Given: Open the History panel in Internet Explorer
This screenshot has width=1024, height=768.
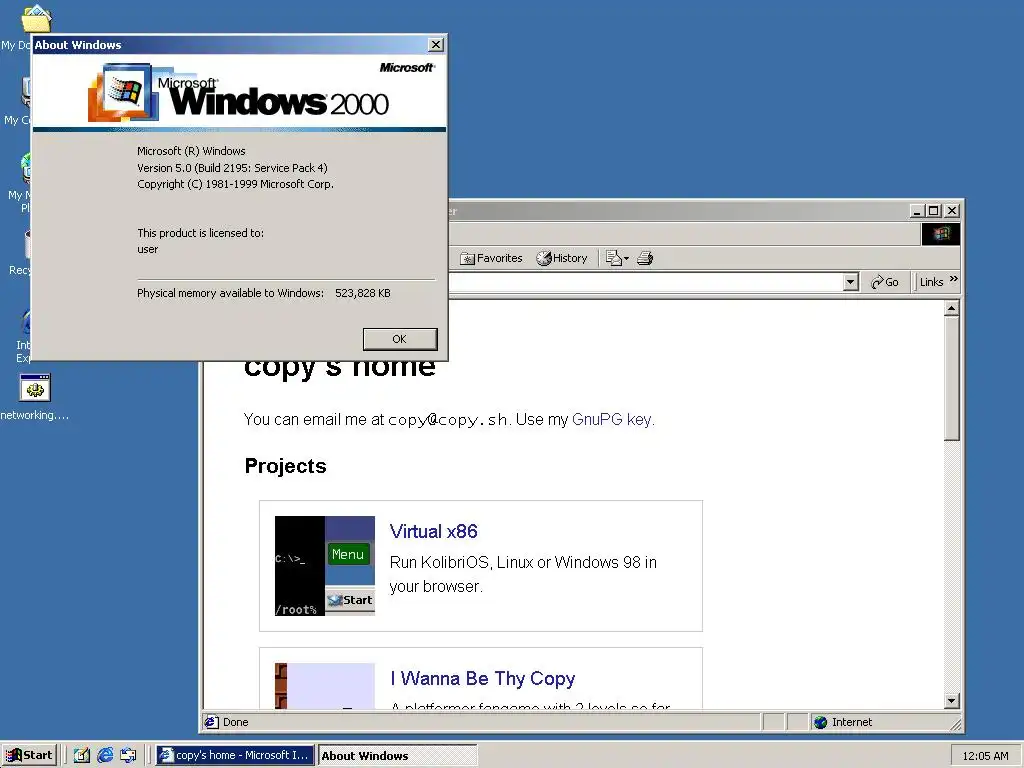Looking at the screenshot, I should click(x=562, y=258).
